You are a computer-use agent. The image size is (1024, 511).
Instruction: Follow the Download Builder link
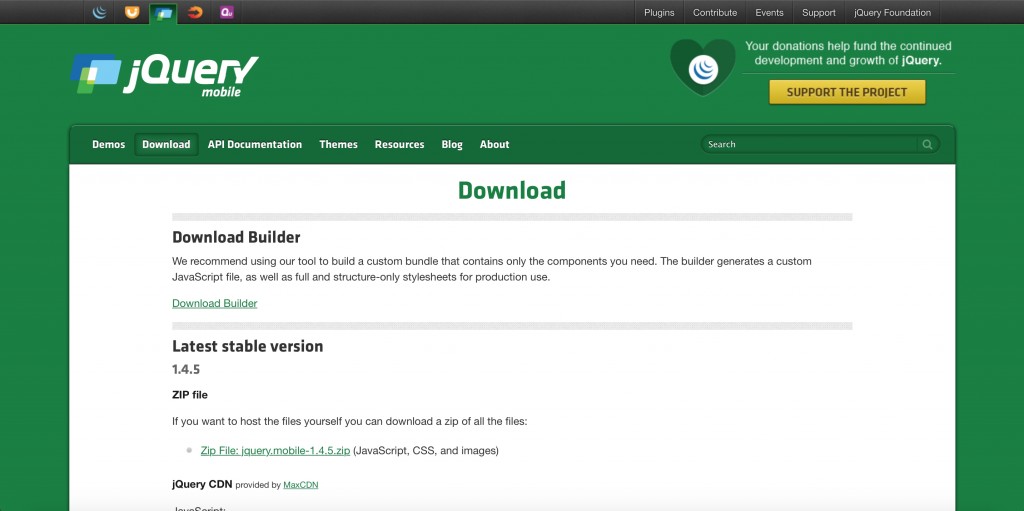point(215,303)
